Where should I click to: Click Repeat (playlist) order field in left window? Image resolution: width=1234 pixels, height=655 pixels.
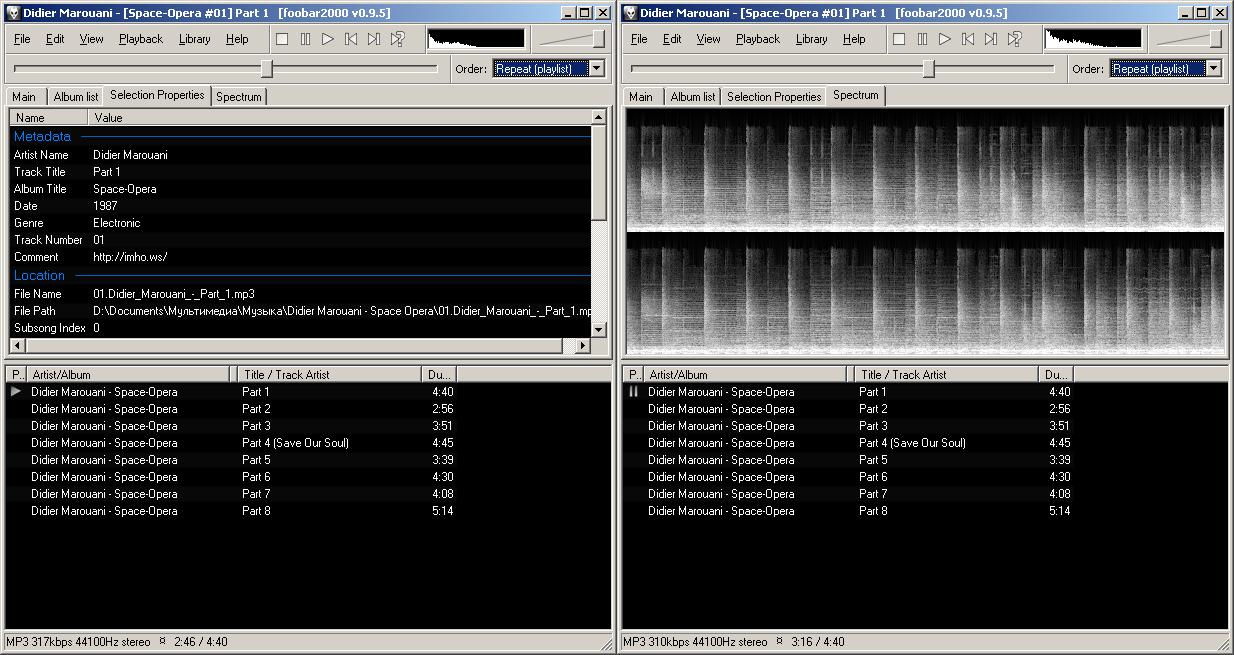tap(541, 68)
